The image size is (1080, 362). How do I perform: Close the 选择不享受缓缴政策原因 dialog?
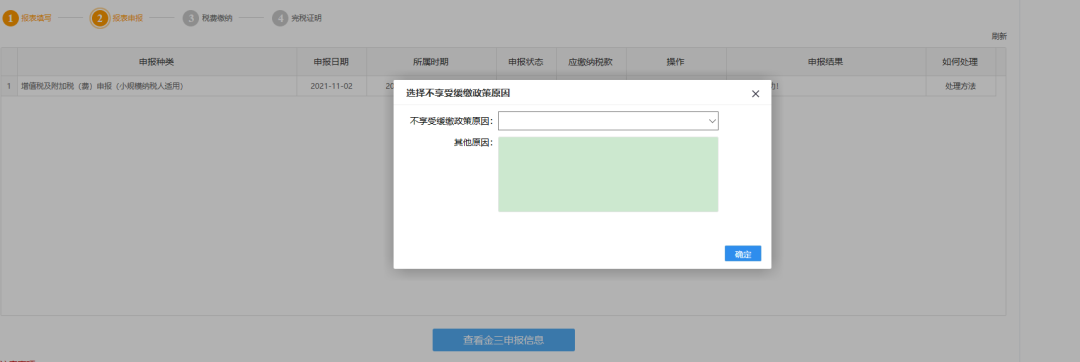[755, 94]
